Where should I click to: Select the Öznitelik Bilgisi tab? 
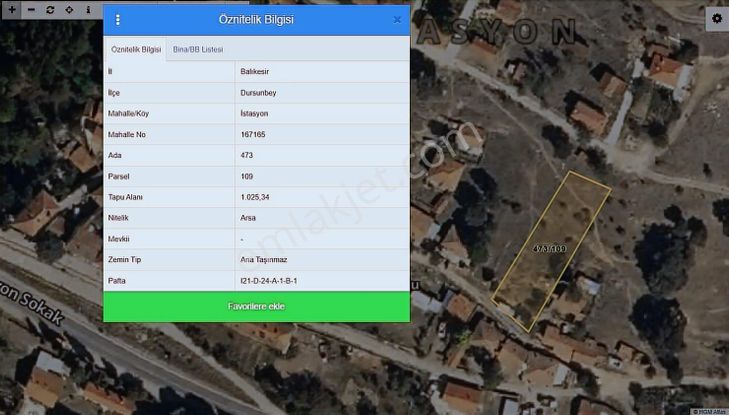(136, 49)
